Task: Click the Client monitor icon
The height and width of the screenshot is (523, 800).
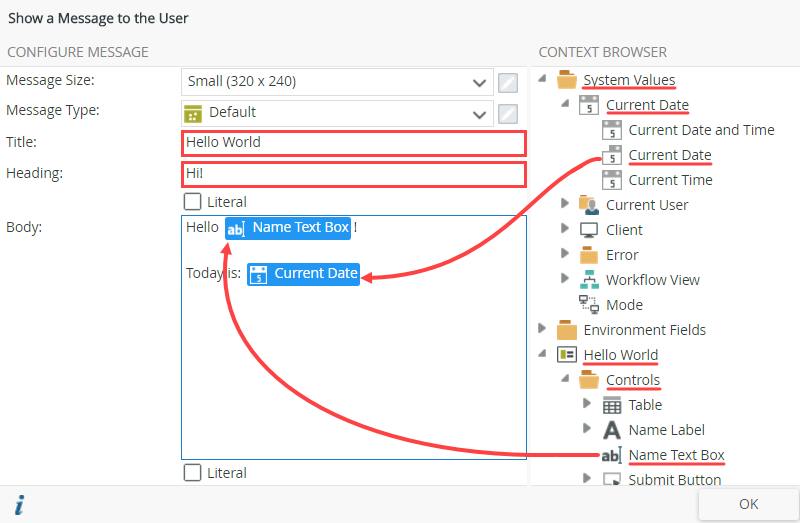Action: click(590, 230)
